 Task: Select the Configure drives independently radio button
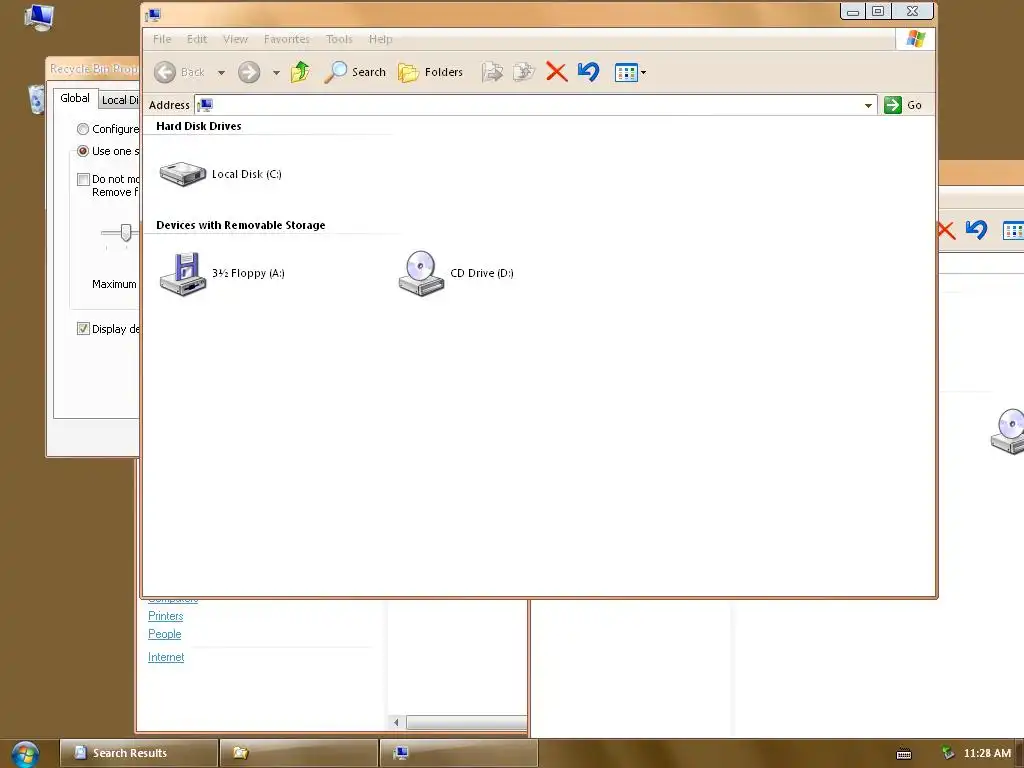tap(83, 129)
